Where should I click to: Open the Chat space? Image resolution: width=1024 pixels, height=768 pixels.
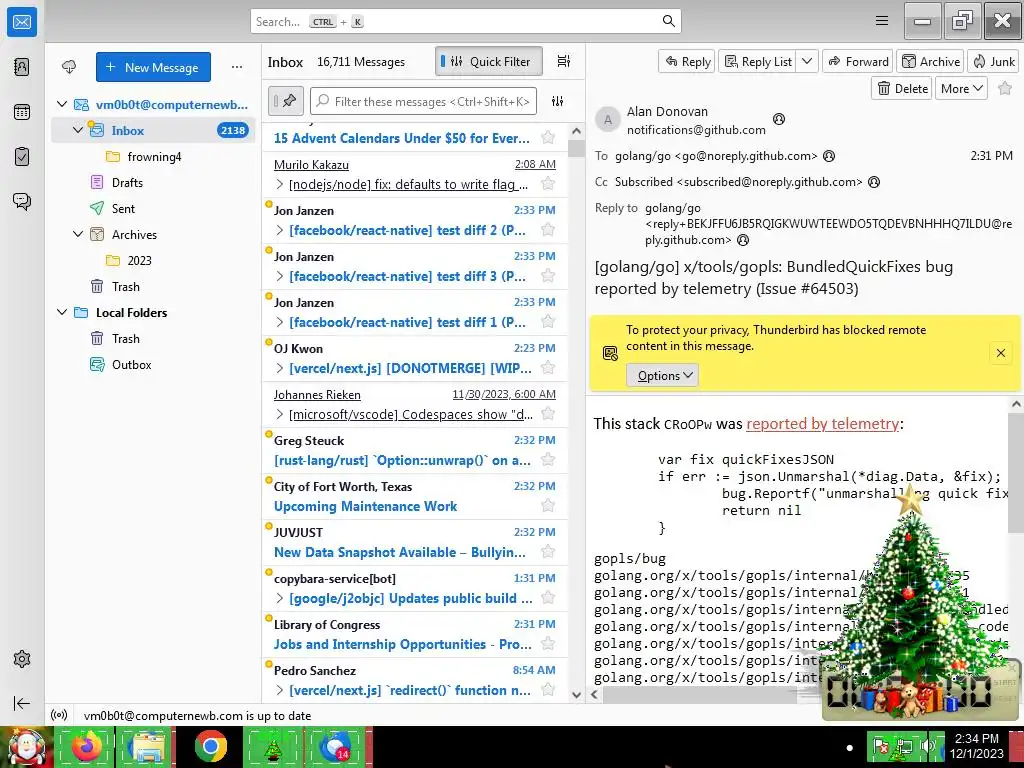pyautogui.click(x=22, y=201)
